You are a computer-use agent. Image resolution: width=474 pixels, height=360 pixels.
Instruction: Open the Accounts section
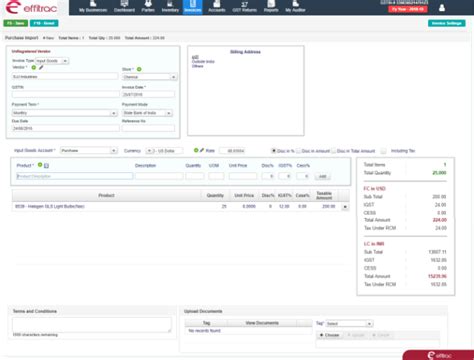click(217, 7)
